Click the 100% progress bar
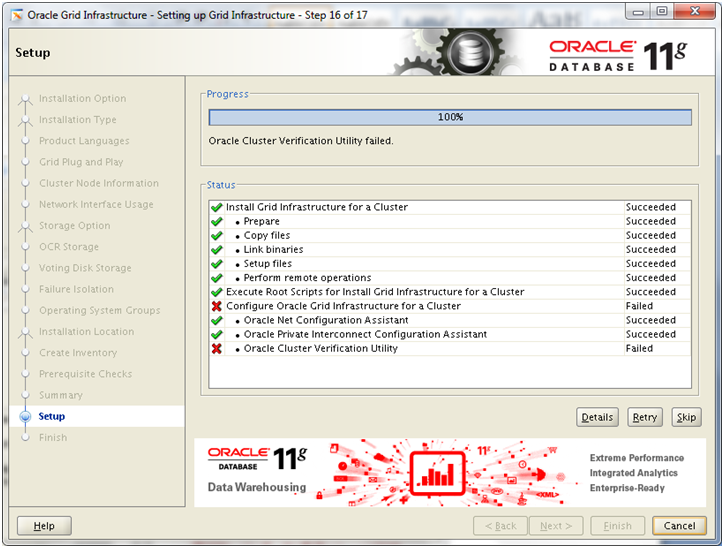724x548 pixels. pyautogui.click(x=450, y=117)
